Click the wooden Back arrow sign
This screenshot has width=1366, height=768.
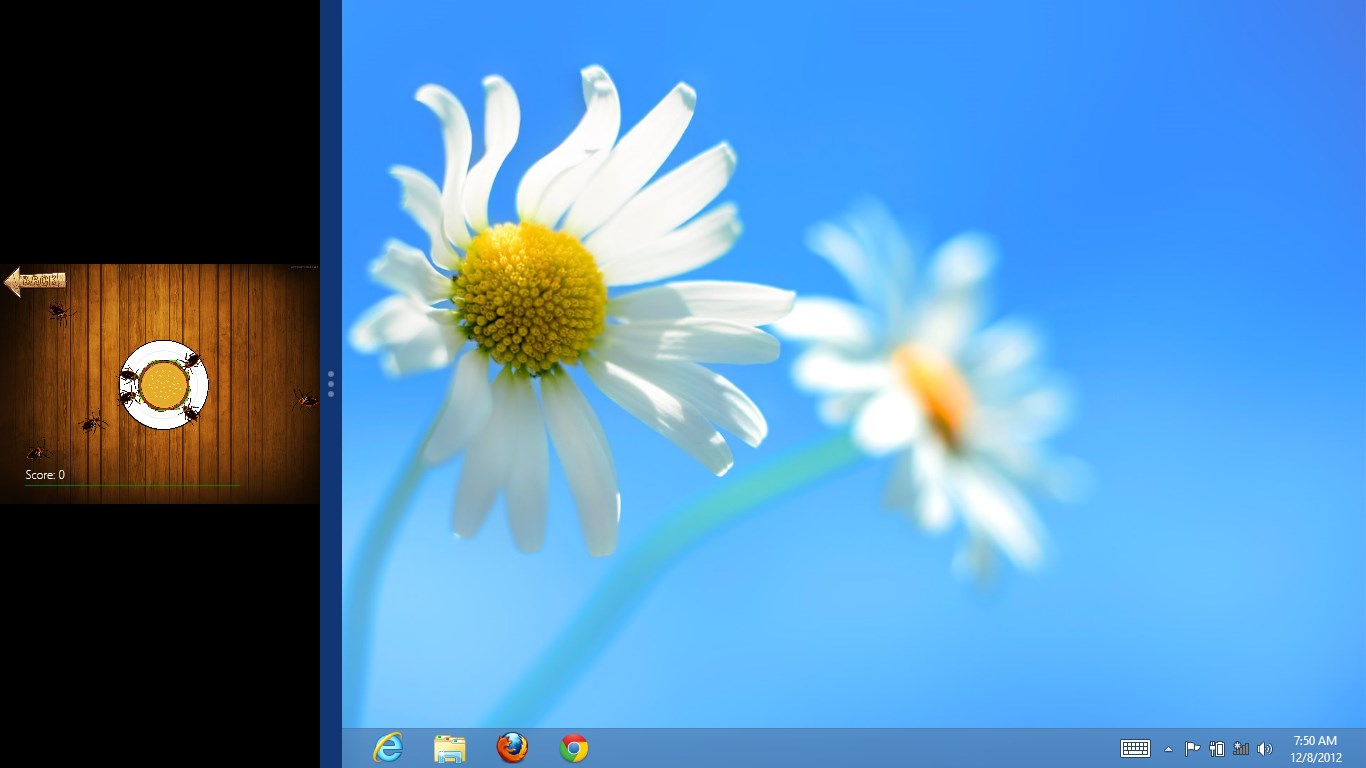point(35,281)
